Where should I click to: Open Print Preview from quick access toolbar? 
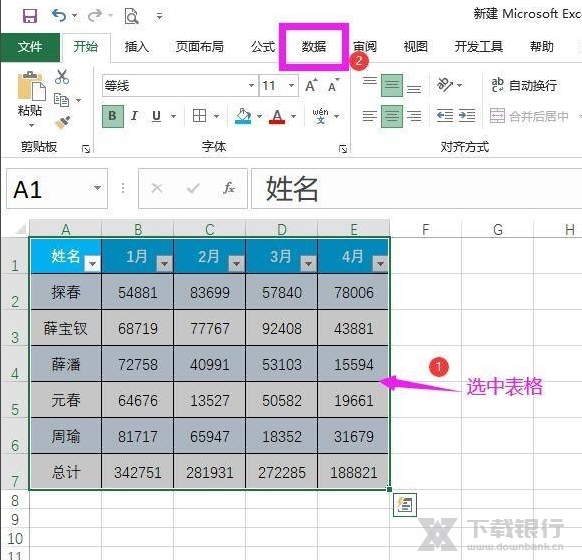131,16
